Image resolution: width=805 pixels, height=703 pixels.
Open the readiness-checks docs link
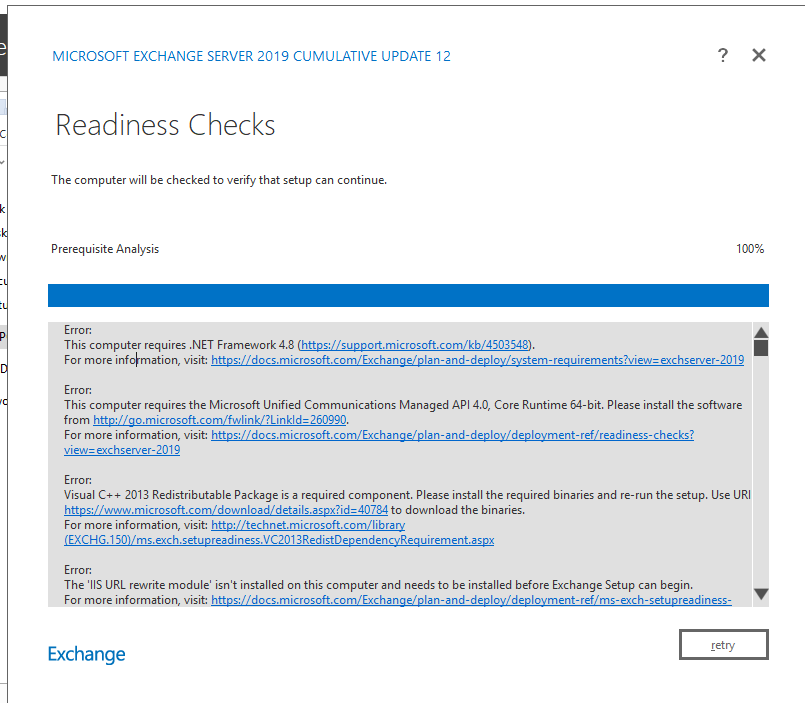click(452, 435)
